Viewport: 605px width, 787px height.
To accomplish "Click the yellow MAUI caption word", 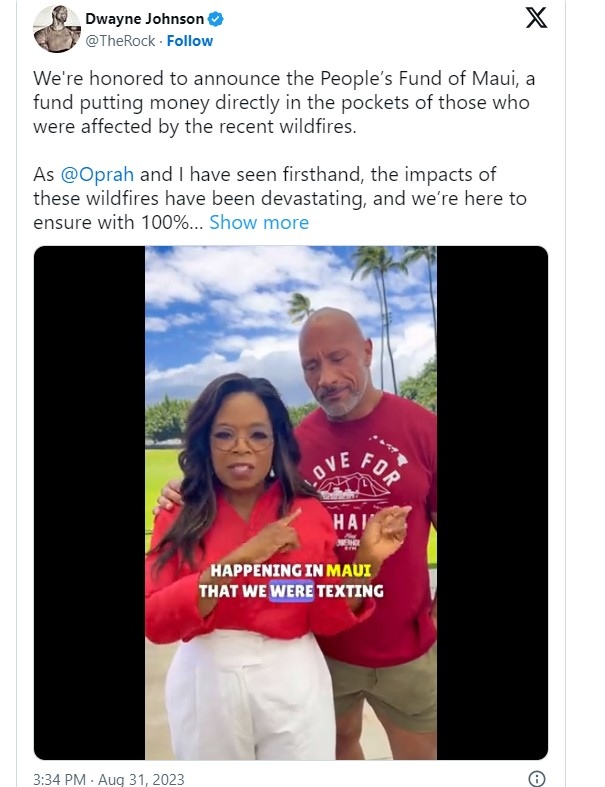I will point(348,571).
